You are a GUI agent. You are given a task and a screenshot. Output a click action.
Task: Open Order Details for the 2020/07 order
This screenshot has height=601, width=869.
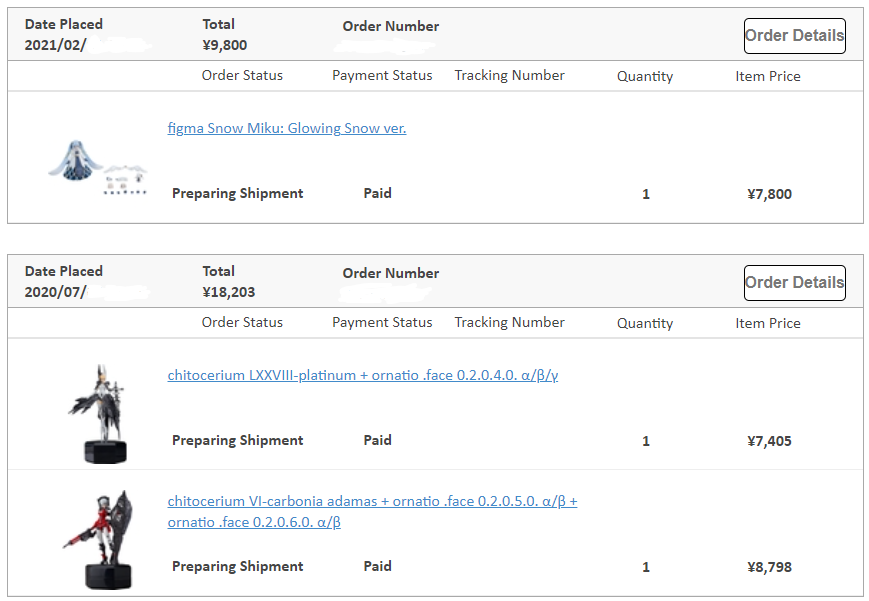[x=794, y=283]
